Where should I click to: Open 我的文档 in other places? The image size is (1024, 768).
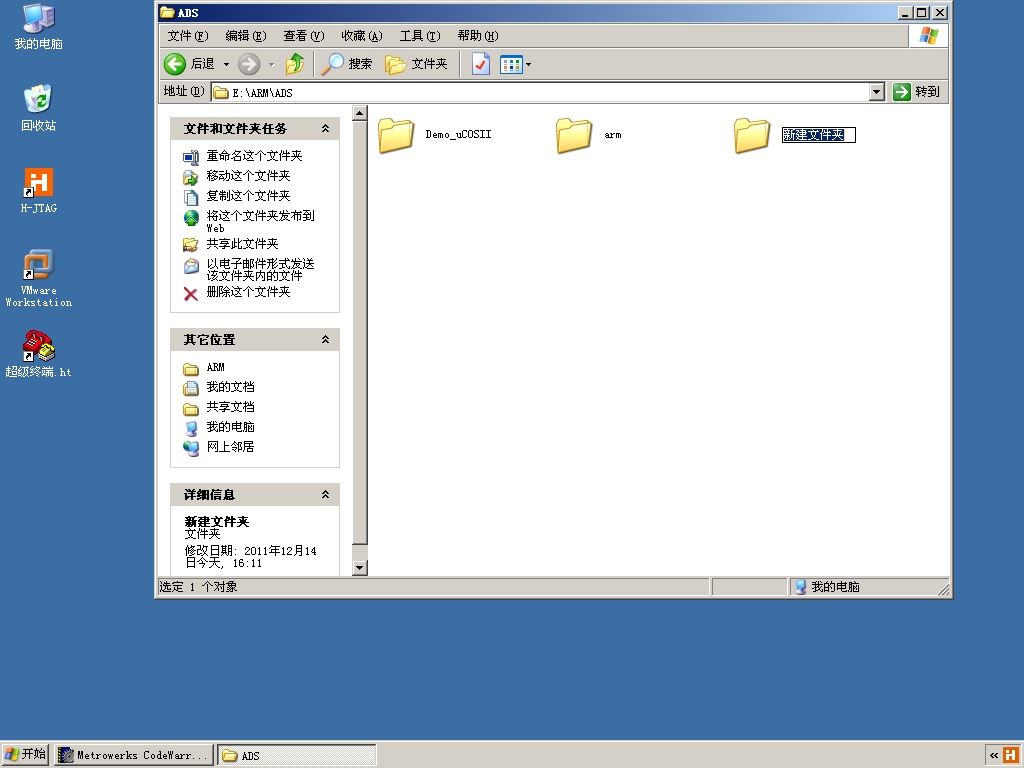pos(231,387)
